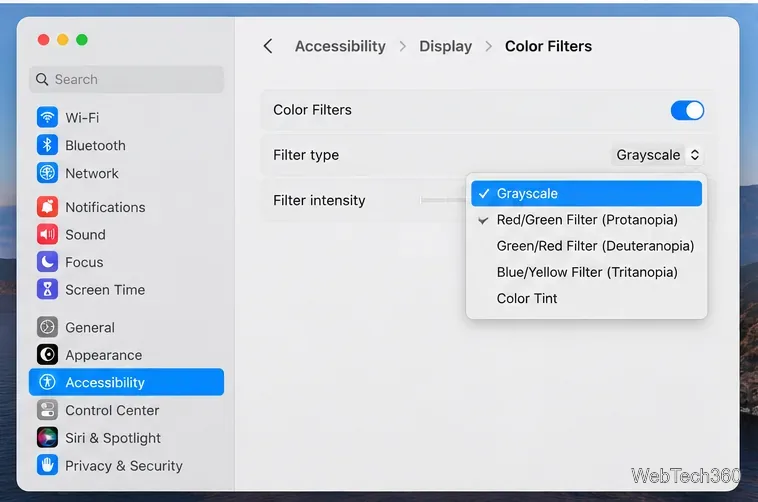758x502 pixels.
Task: Open Siri & Spotlight settings label
Action: [x=113, y=438]
